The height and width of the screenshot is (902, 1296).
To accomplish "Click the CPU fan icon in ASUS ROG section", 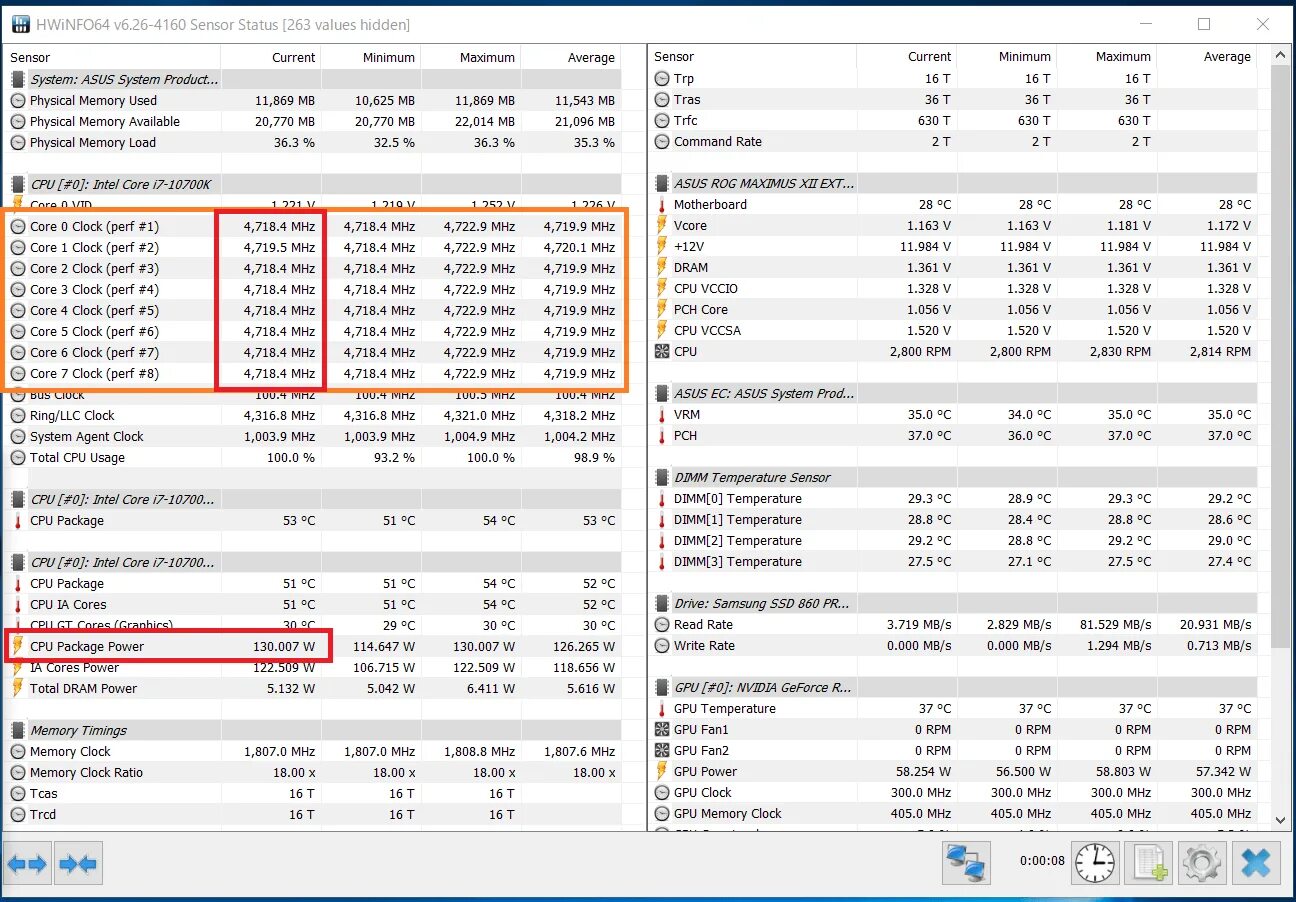I will click(x=662, y=352).
